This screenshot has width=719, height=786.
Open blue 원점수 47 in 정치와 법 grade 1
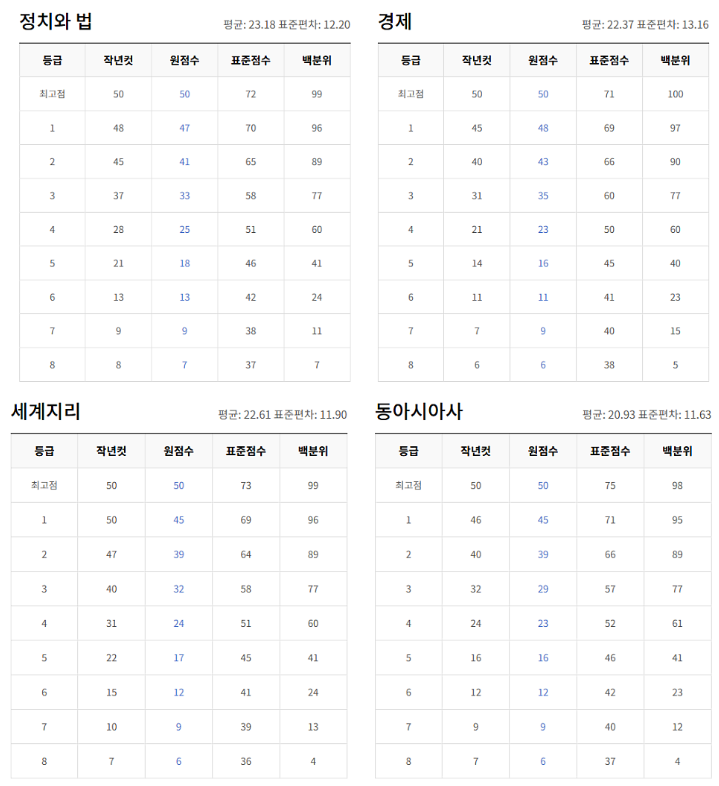pos(185,128)
